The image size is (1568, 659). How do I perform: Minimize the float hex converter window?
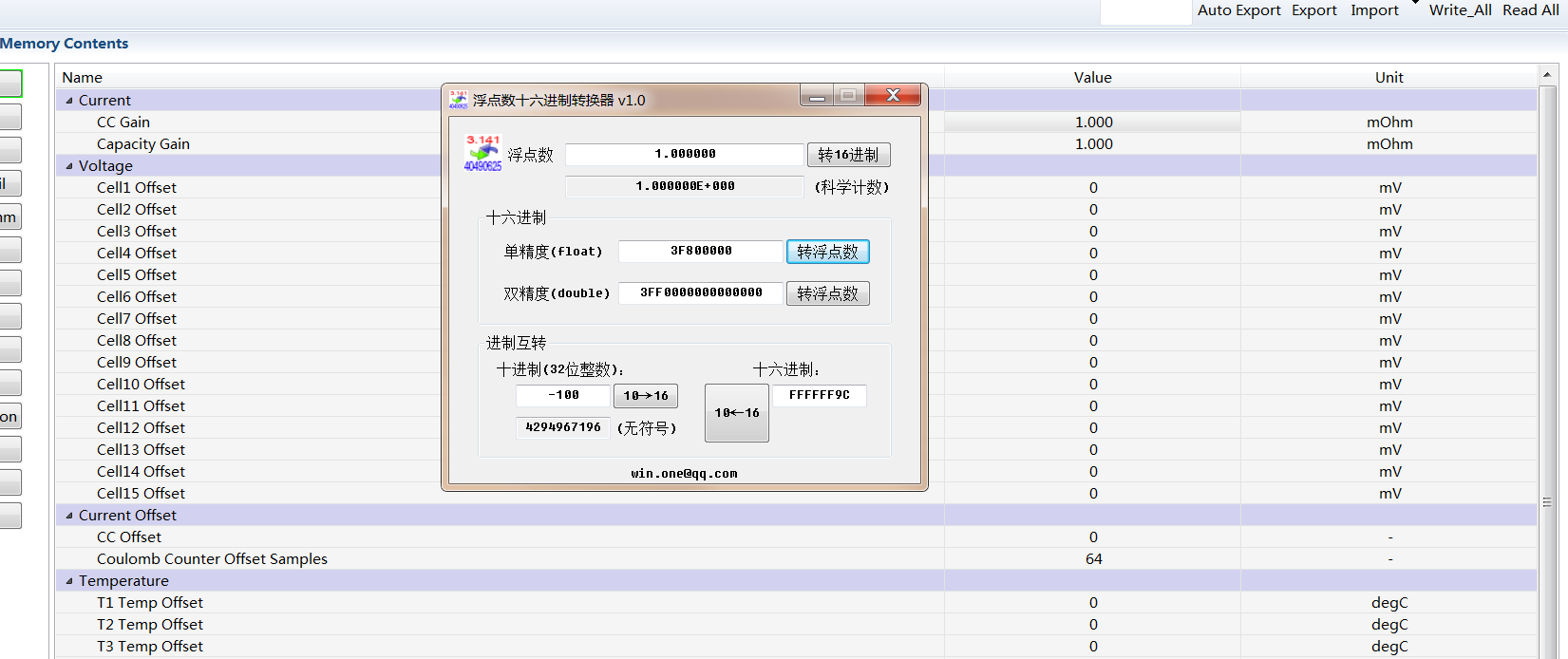pos(817,95)
